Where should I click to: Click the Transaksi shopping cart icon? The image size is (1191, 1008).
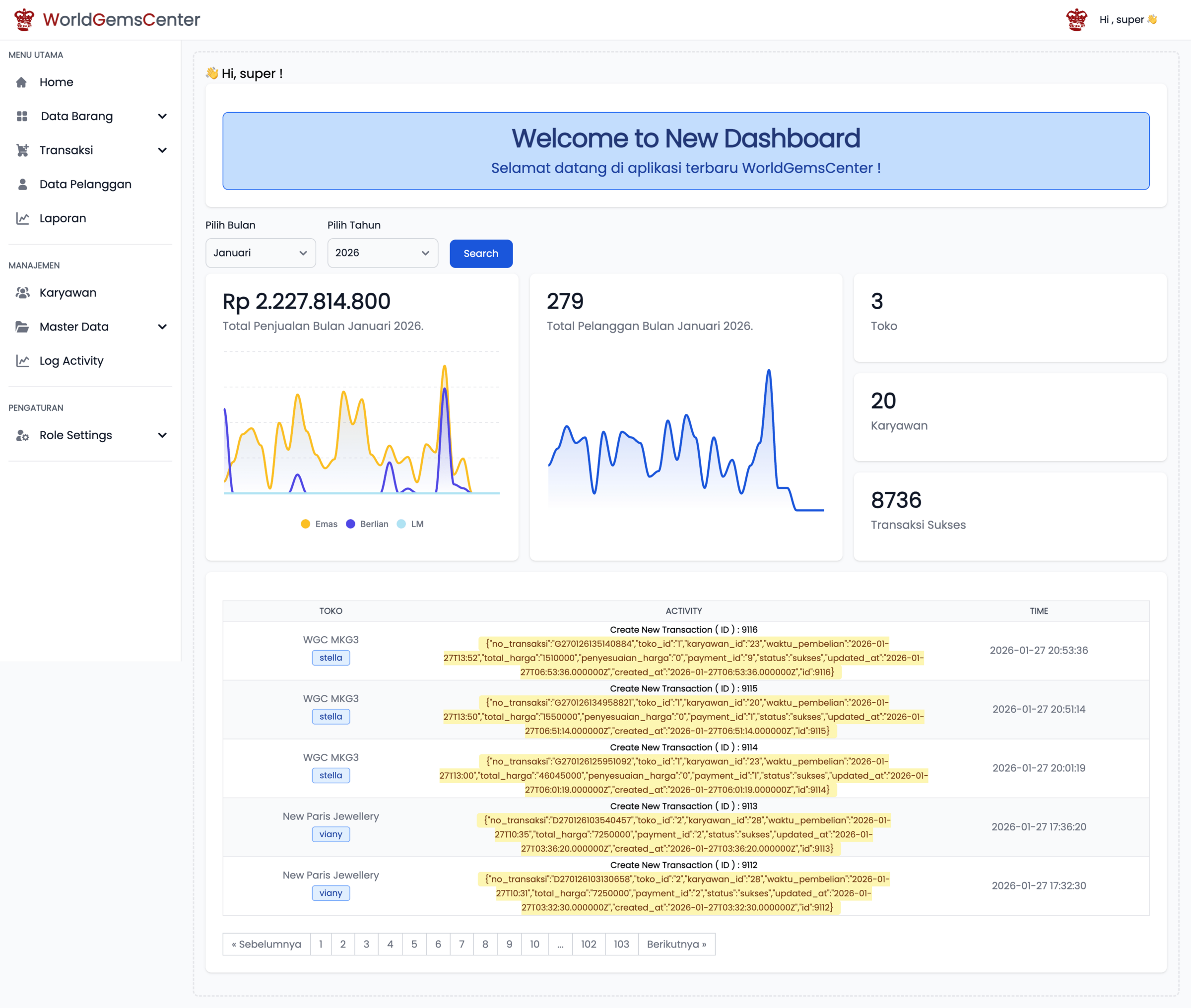(x=22, y=150)
